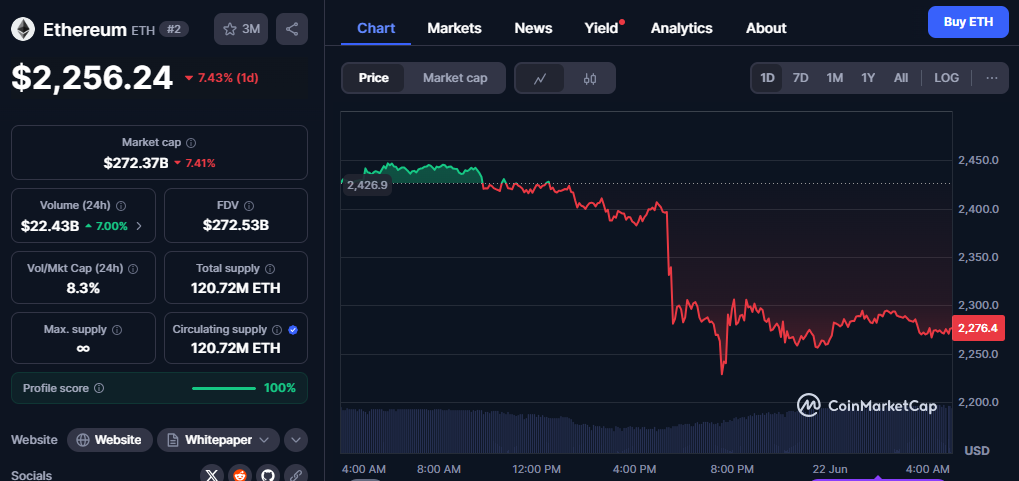Click the verified circulating supply badge
The height and width of the screenshot is (481, 1019).
tap(292, 330)
